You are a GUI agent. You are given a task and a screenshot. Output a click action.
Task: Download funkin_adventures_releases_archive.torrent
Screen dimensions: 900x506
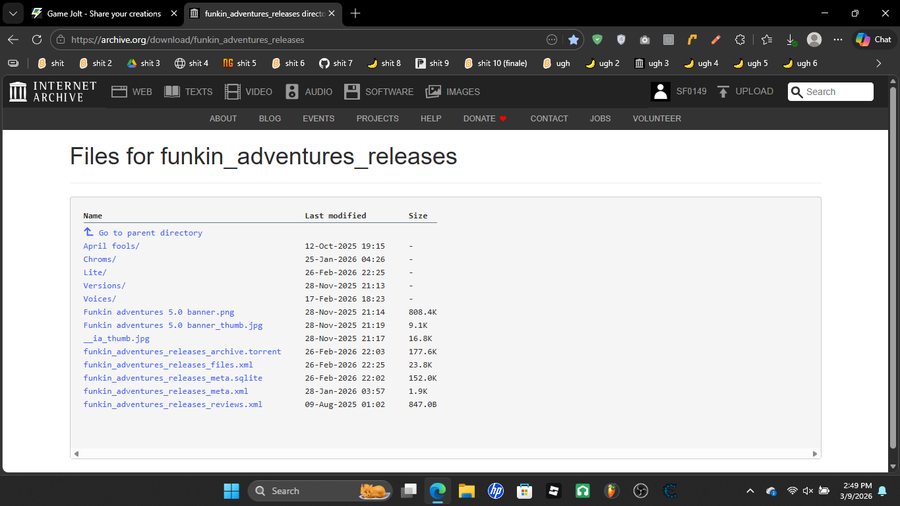coord(182,351)
